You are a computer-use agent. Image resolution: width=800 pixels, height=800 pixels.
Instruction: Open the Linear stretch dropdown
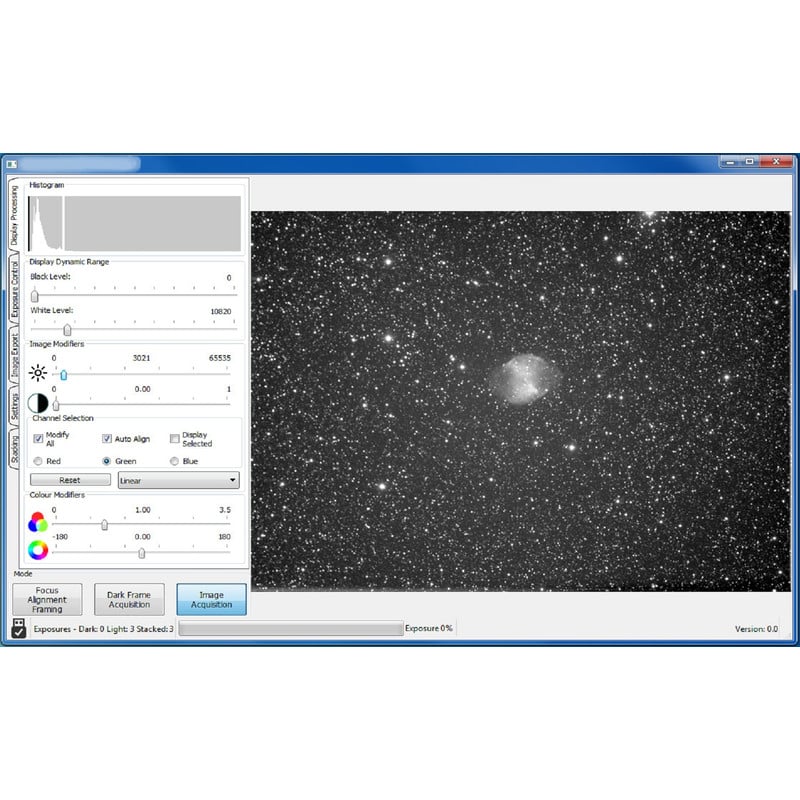[x=179, y=480]
